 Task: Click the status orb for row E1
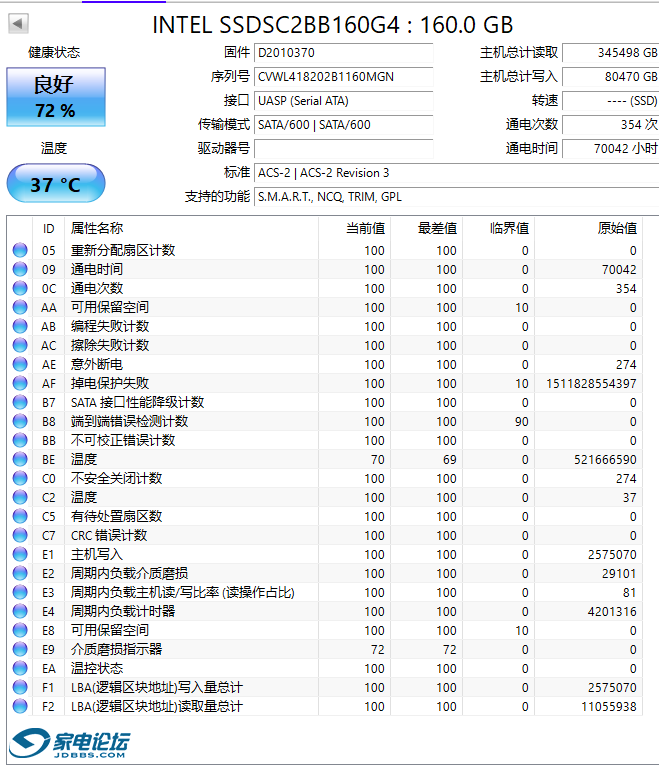[x=20, y=554]
